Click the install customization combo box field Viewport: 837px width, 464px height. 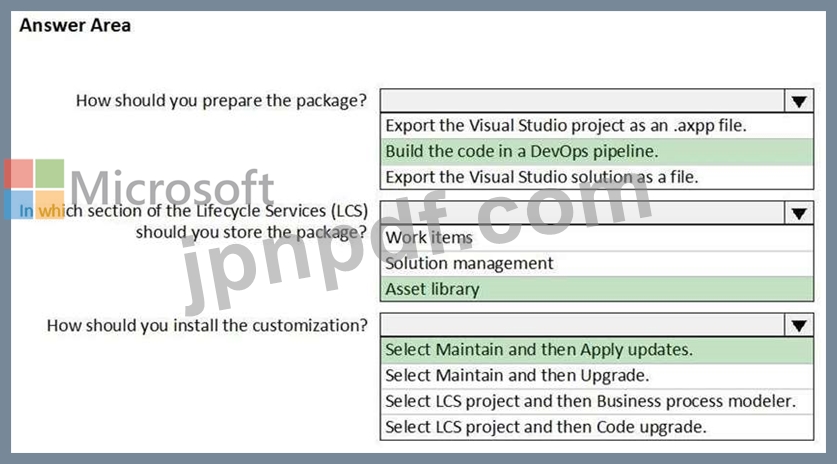click(582, 325)
